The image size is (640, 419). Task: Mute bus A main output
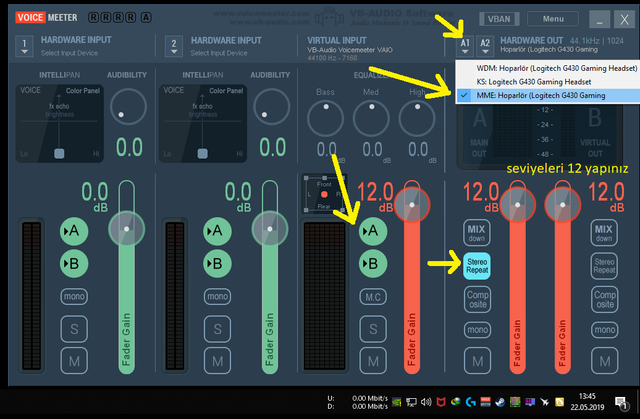pyautogui.click(x=478, y=361)
